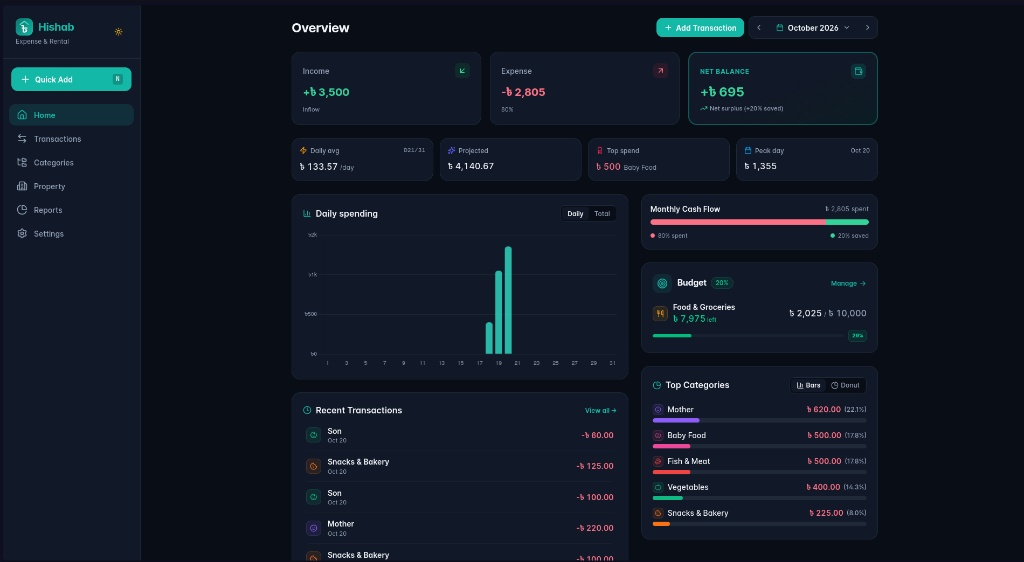Click the Settings gear icon
Image resolution: width=1024 pixels, height=562 pixels.
(22, 234)
